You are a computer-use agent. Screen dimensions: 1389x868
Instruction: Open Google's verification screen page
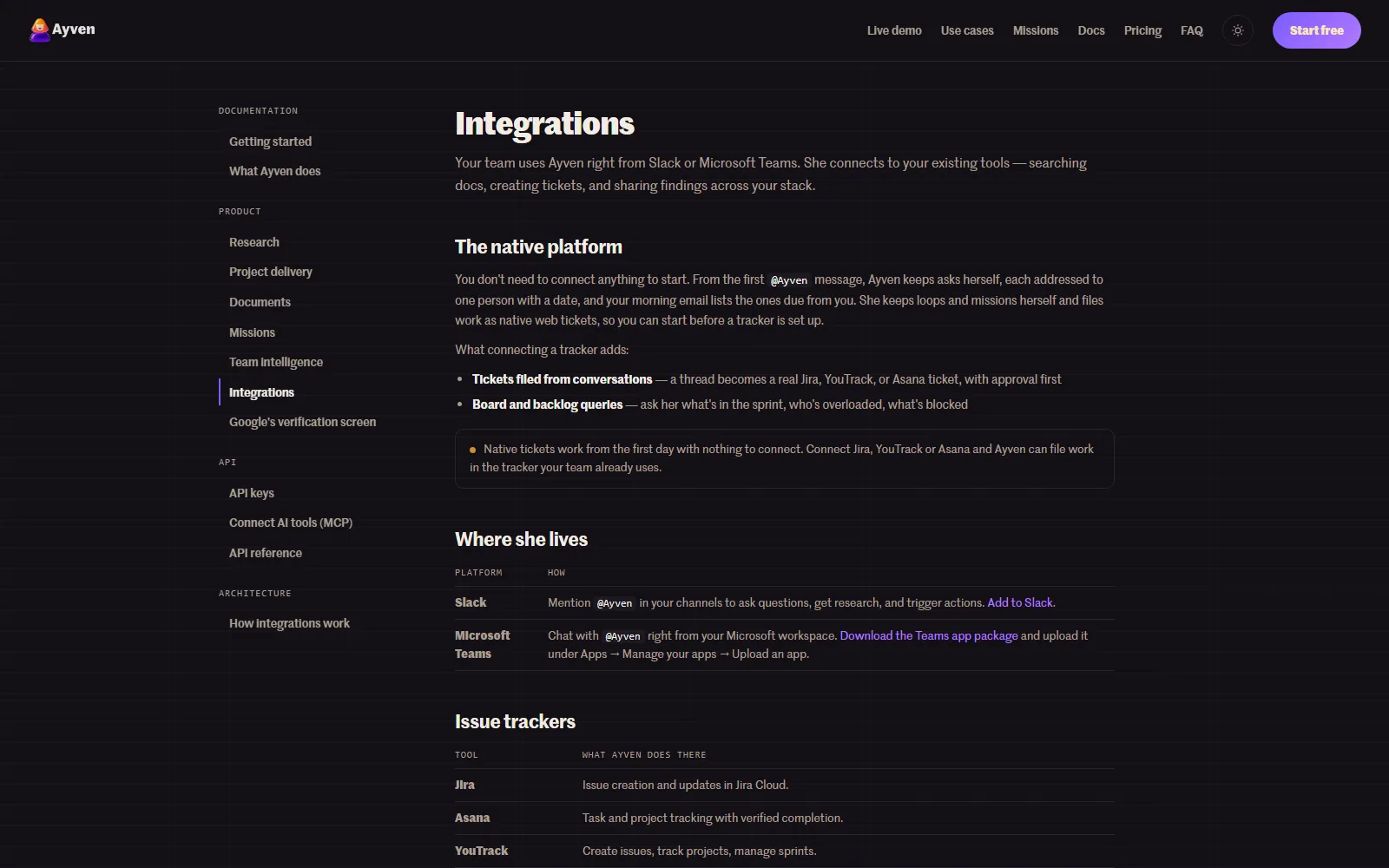[x=302, y=422]
